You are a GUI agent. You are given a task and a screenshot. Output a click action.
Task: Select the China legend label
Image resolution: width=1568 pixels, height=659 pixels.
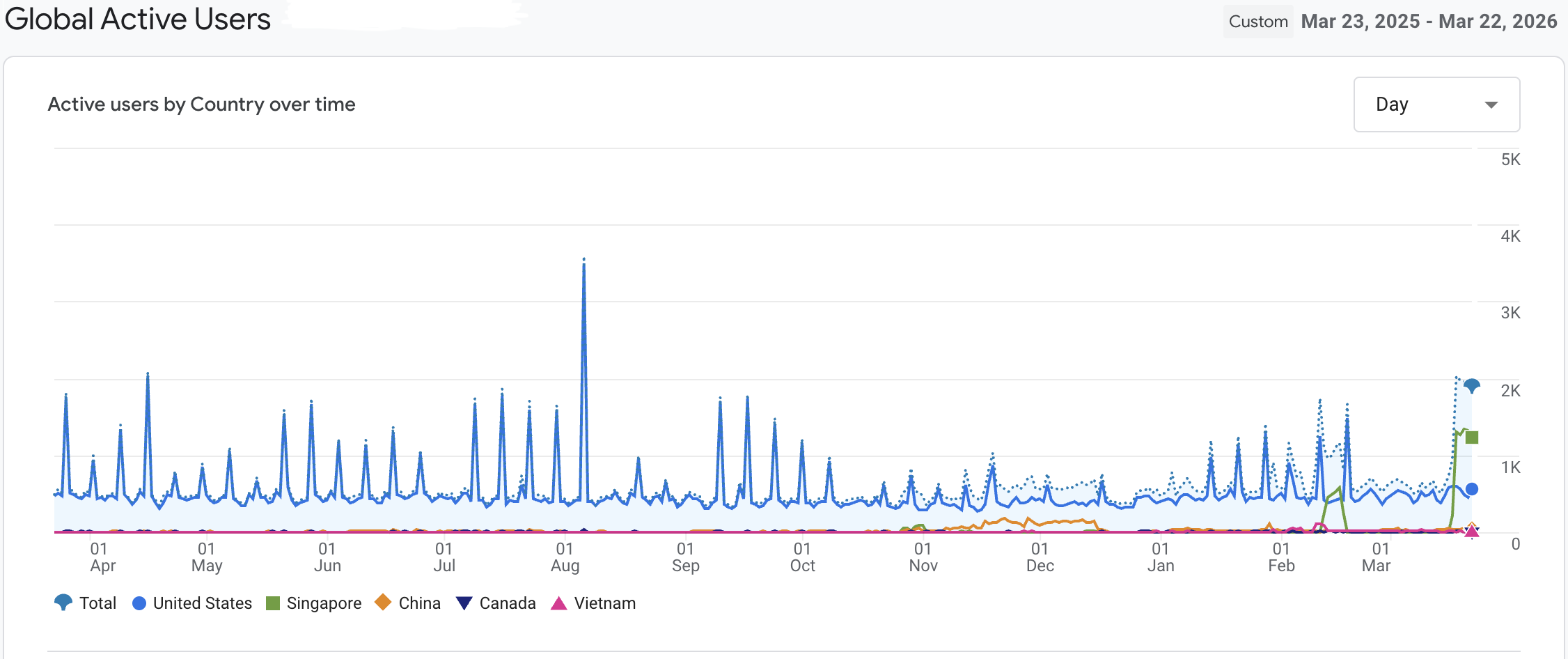[419, 603]
